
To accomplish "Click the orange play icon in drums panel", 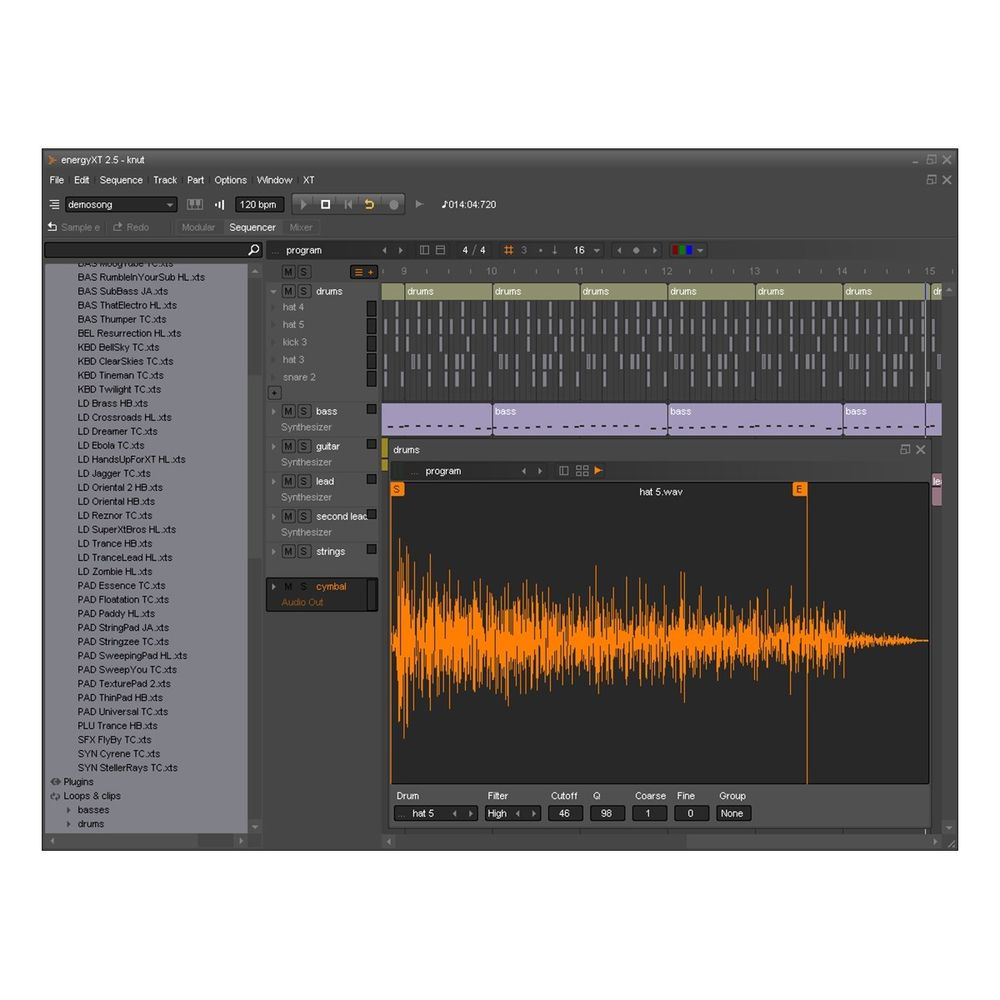I will (x=599, y=471).
